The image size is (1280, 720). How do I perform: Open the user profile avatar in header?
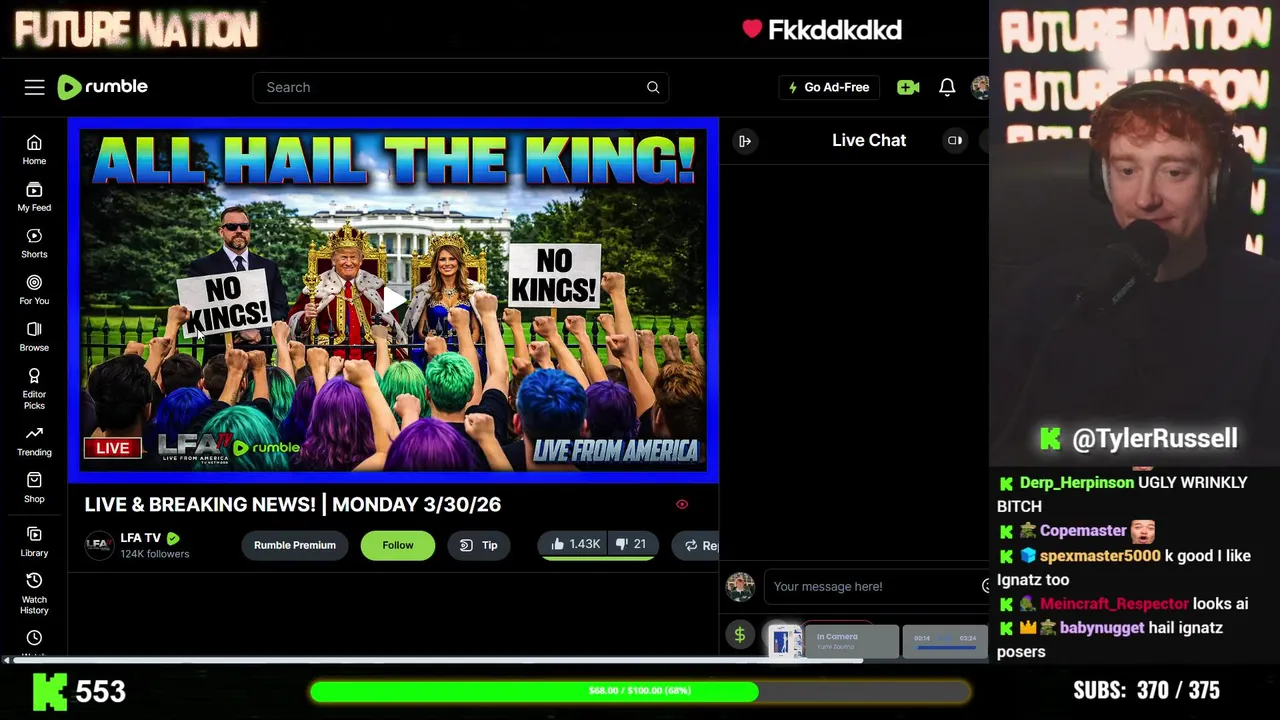click(980, 87)
